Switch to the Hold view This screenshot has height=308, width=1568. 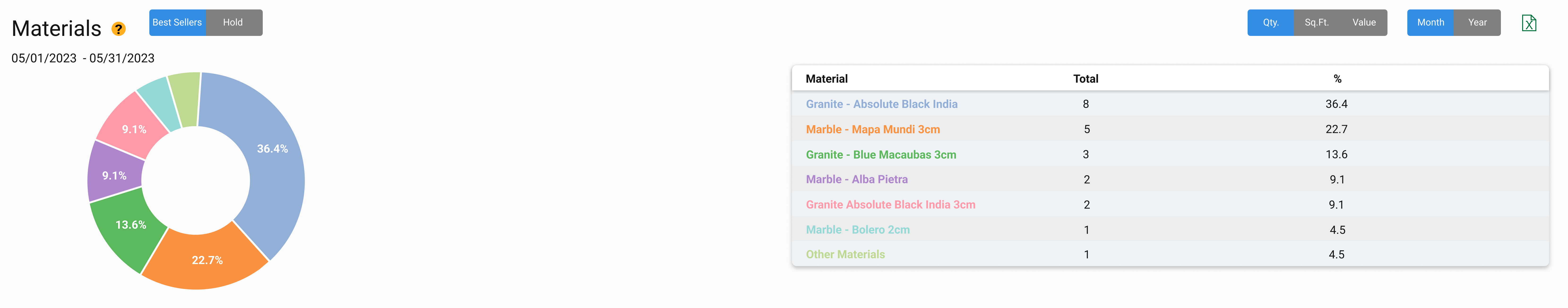click(x=234, y=22)
